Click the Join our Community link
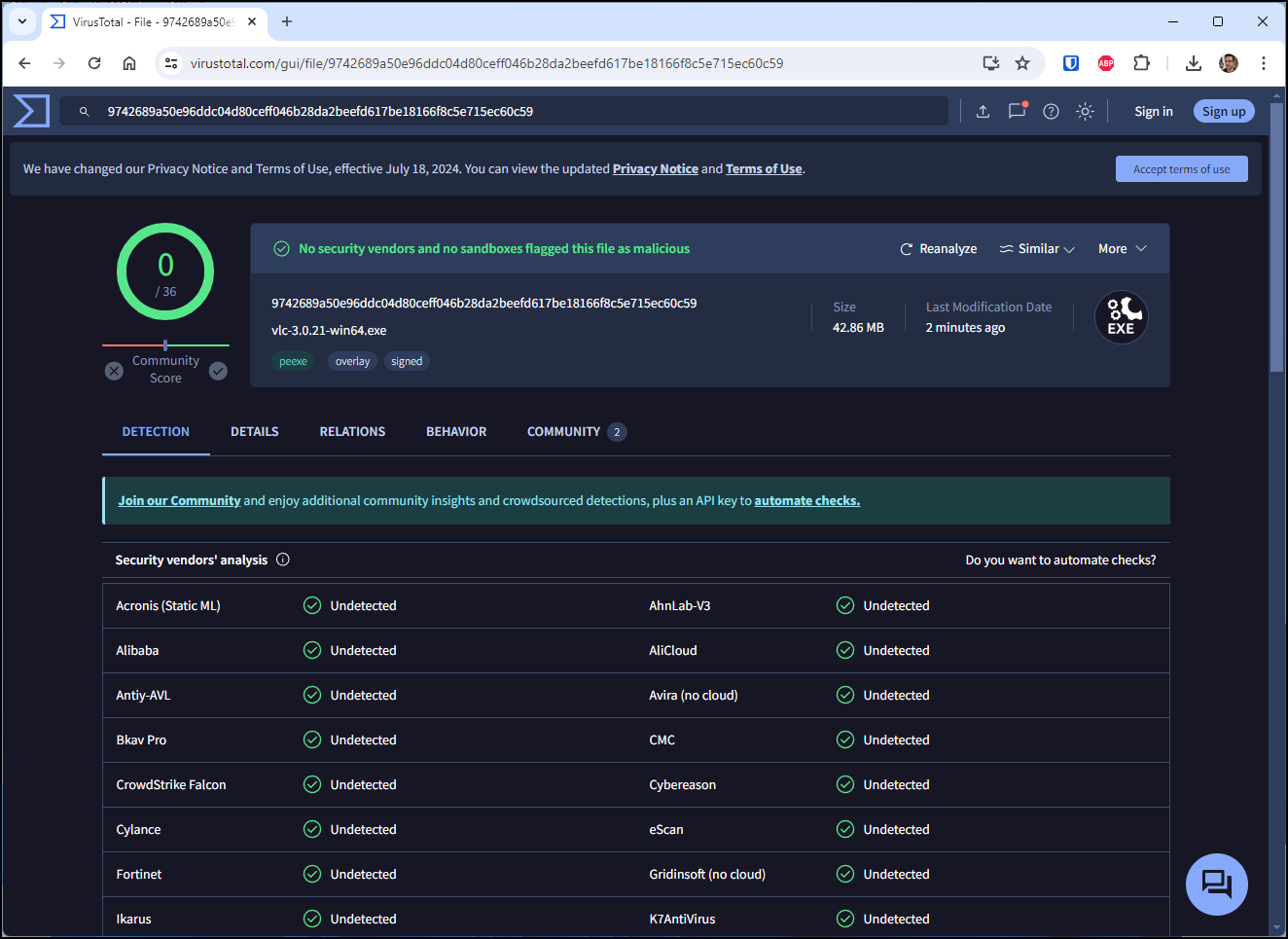The image size is (1288, 939). [179, 501]
